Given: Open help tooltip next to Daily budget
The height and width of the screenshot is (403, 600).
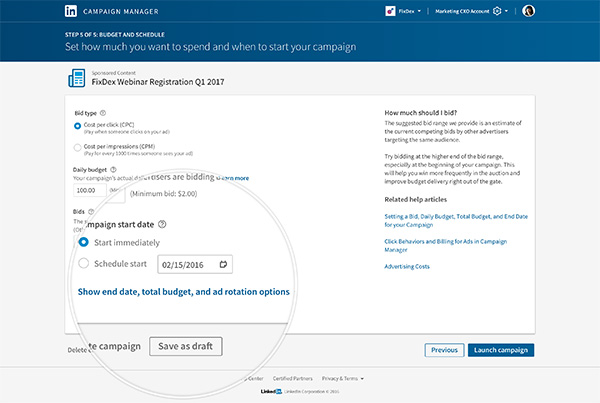Looking at the screenshot, I should pyautogui.click(x=113, y=170).
